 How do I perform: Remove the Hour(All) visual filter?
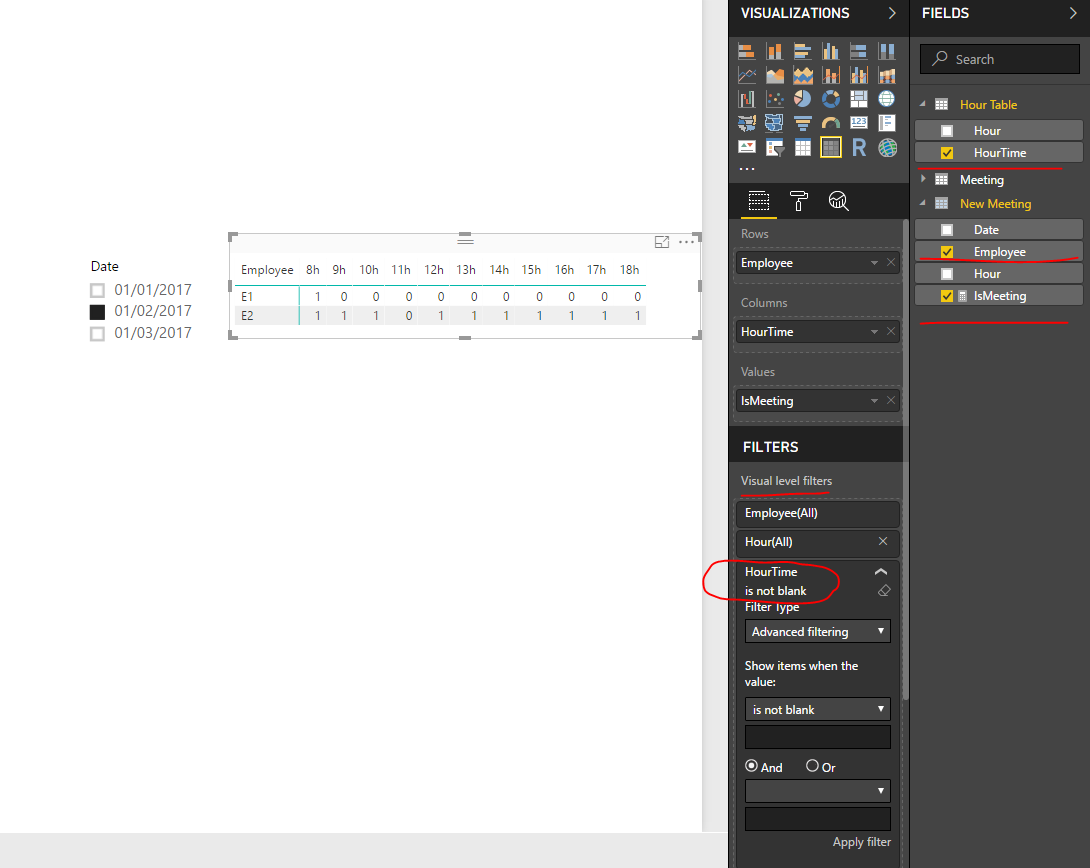tap(882, 541)
